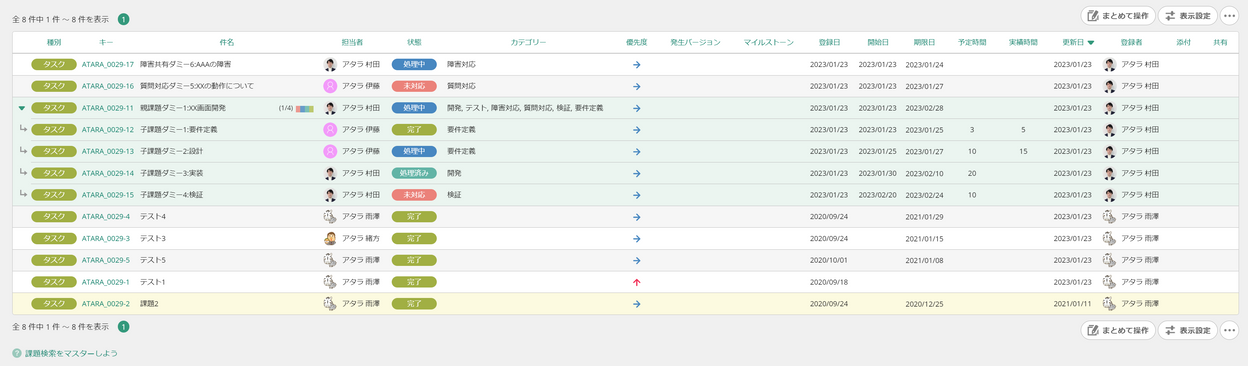Click category 要件定義 in ATARA_0029-12 row
1248x366 pixels.
click(x=461, y=130)
